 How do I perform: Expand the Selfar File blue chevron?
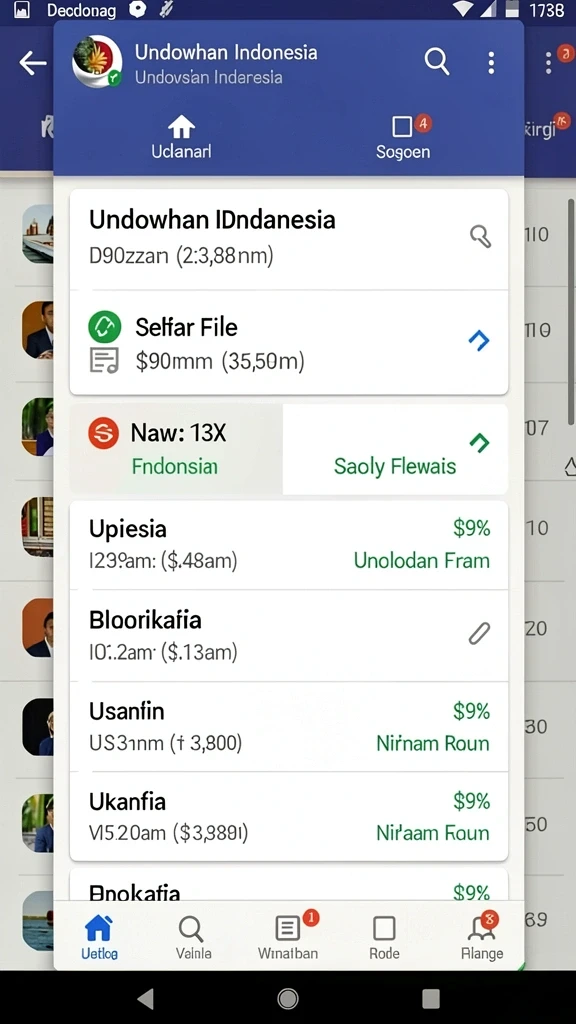479,340
